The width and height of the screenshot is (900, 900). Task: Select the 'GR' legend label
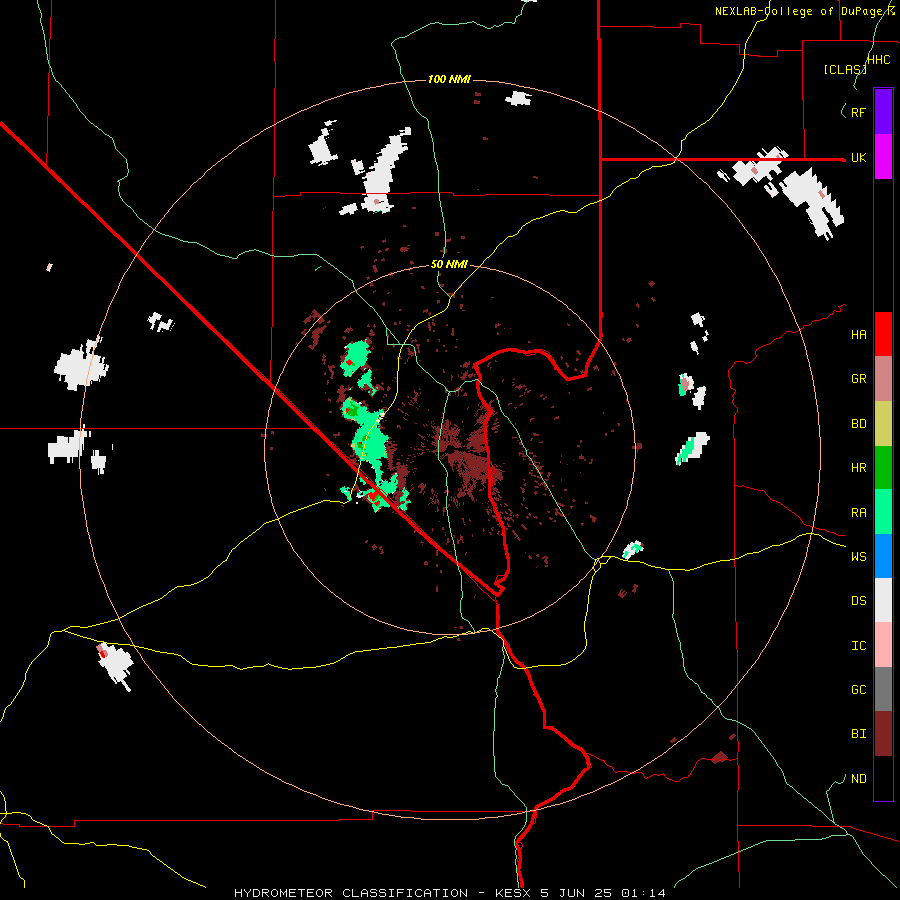click(x=858, y=379)
